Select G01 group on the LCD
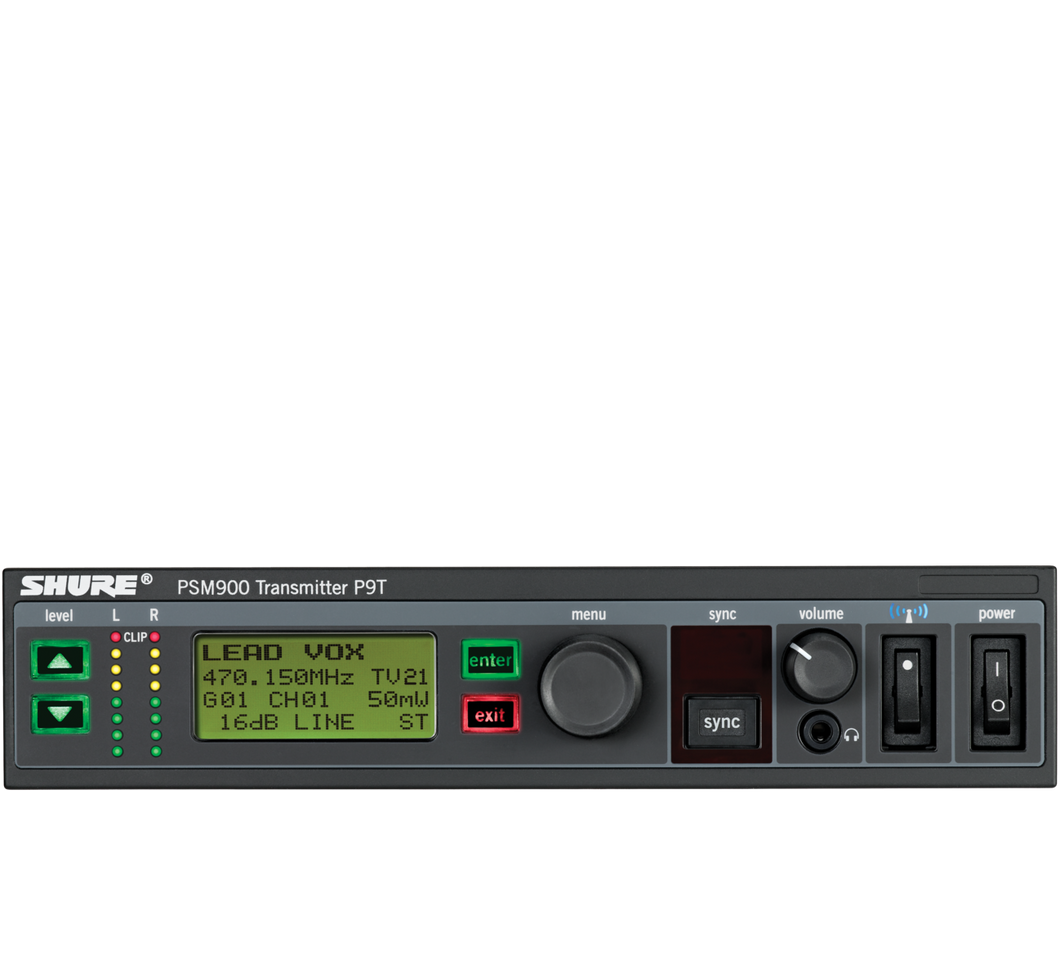1060x964 pixels. click(225, 700)
